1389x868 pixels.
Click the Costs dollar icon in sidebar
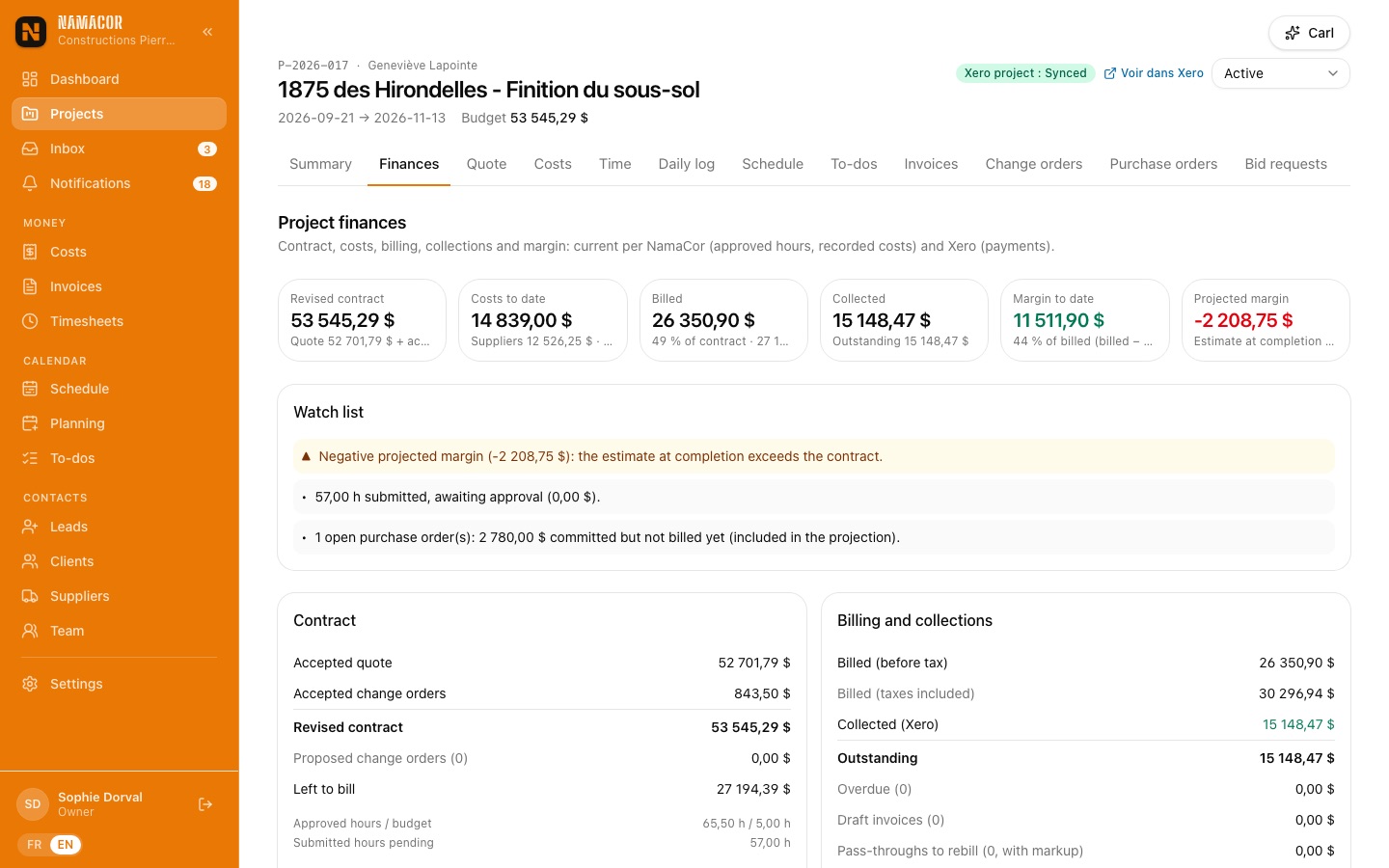tap(30, 252)
